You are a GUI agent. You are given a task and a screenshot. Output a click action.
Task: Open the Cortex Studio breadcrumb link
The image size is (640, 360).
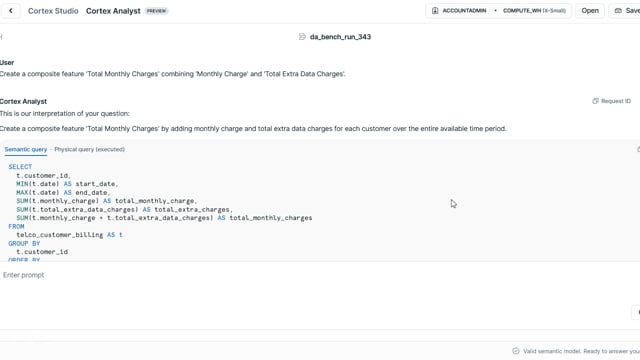point(53,11)
